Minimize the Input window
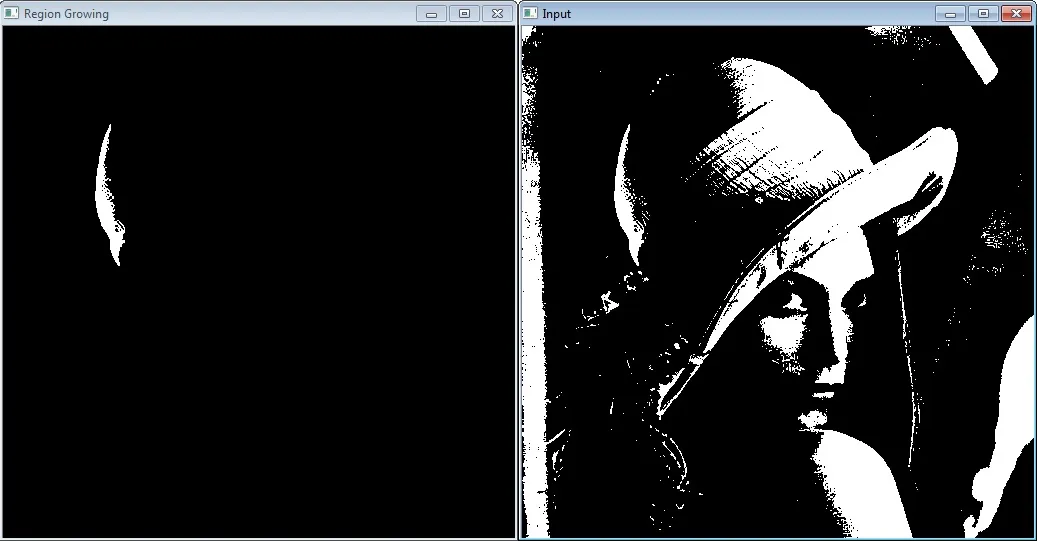This screenshot has height=541, width=1037. point(950,13)
